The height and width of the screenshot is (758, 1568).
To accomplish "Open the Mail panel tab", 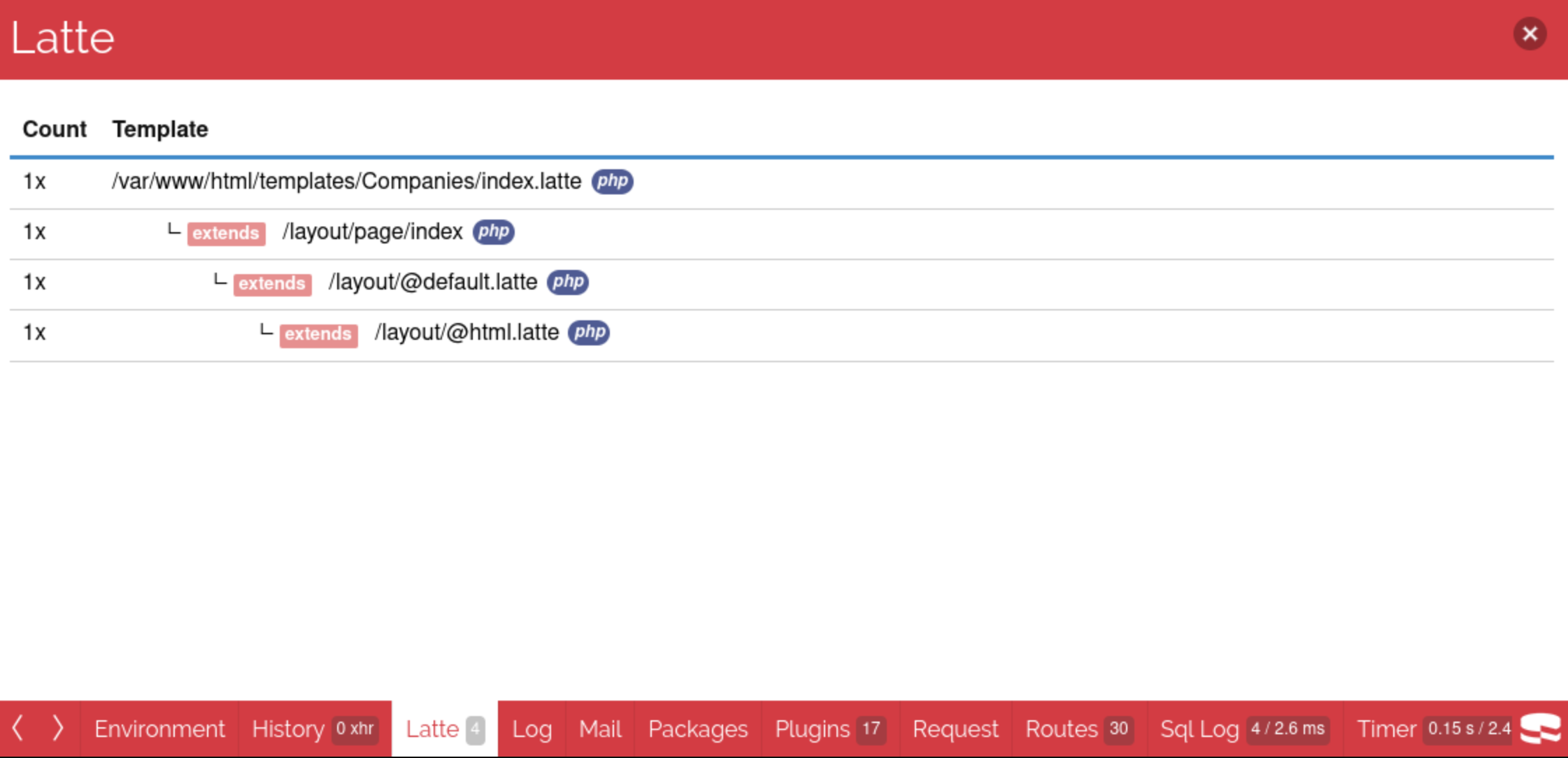I will tap(599, 729).
